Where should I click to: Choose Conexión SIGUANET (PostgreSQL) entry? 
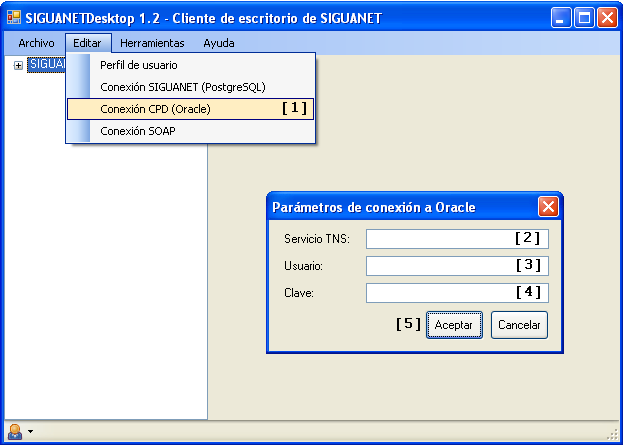191,87
